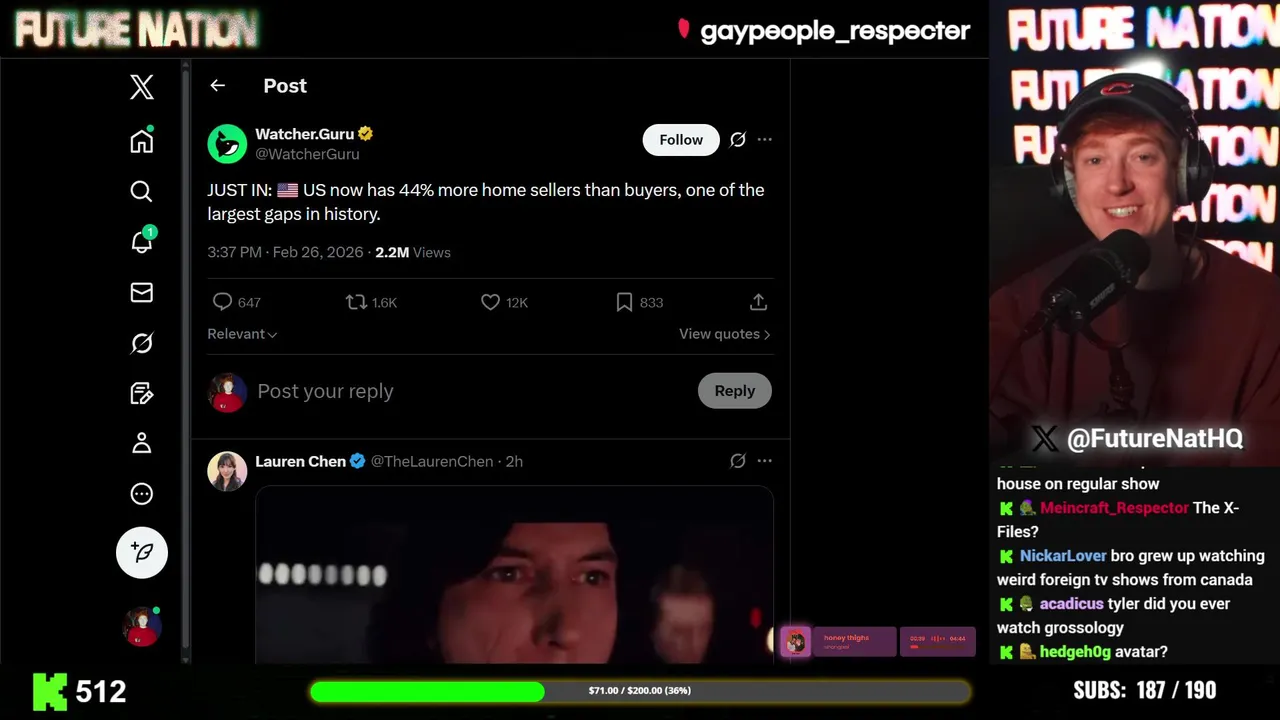
Task: Click the X logo at the top of the sidebar
Action: (x=142, y=87)
